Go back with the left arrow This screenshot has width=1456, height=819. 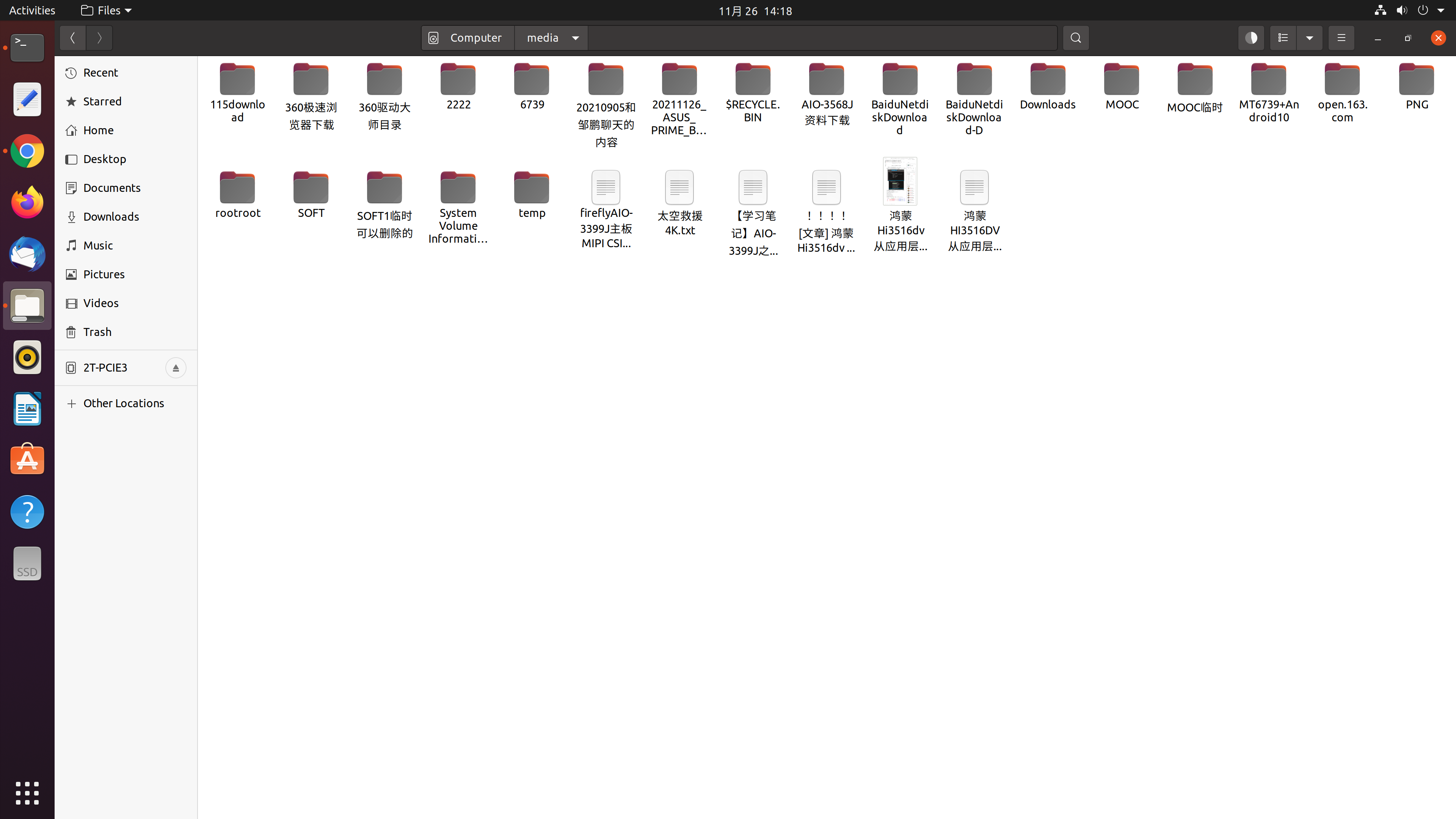coord(72,38)
